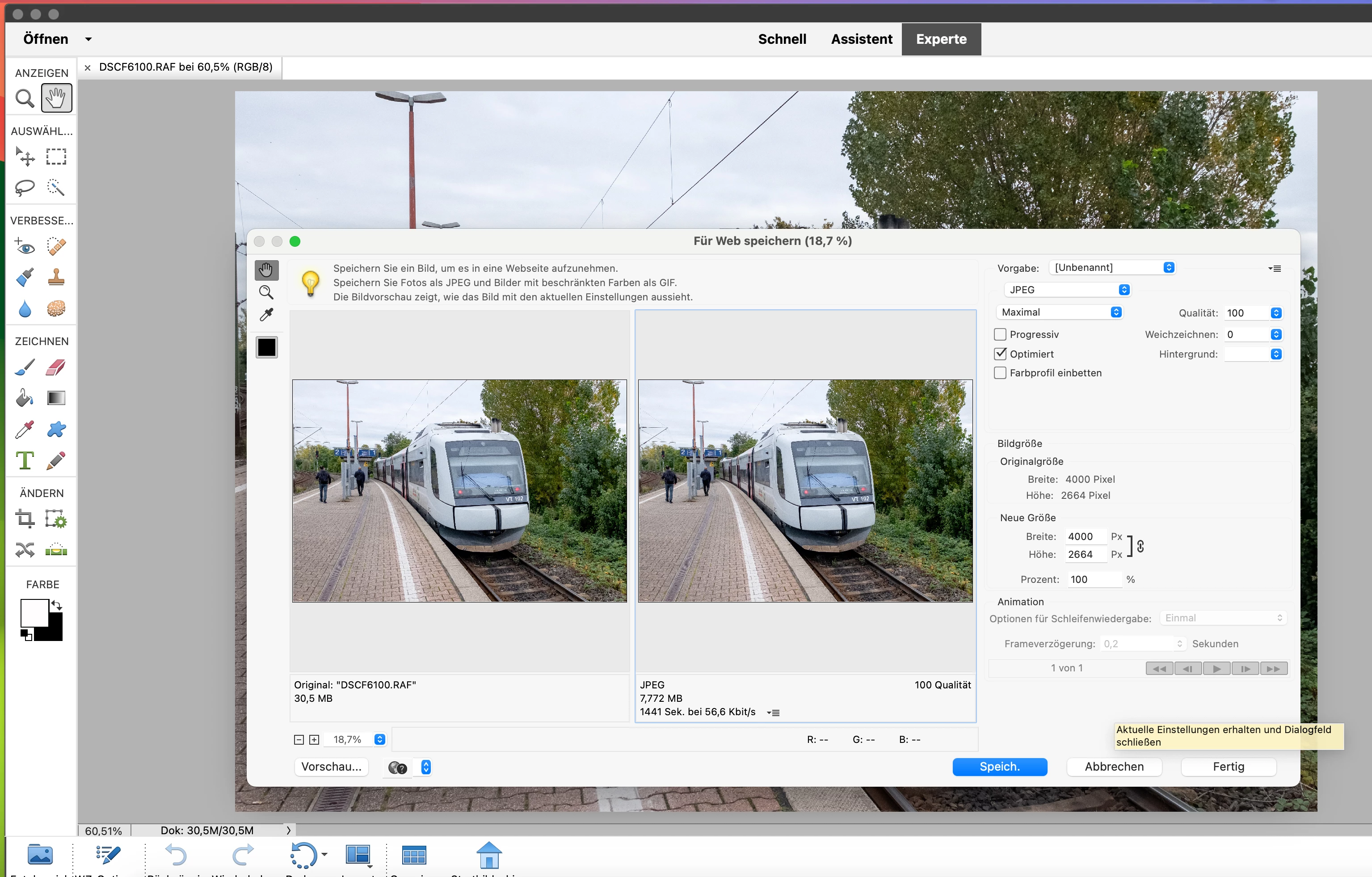The height and width of the screenshot is (877, 1372).
Task: Tick Farbprofil einbetten checkbox
Action: (1000, 373)
